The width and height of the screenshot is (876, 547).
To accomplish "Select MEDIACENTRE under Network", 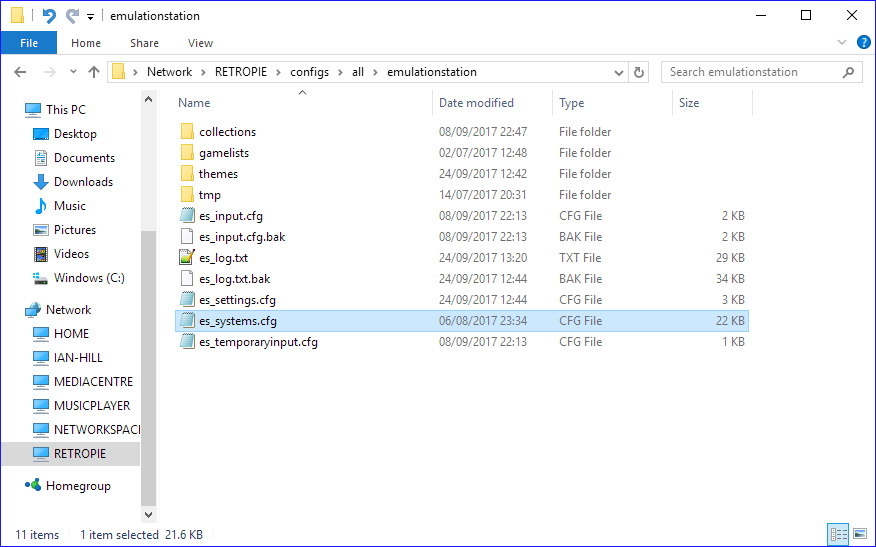I will pyautogui.click(x=93, y=382).
